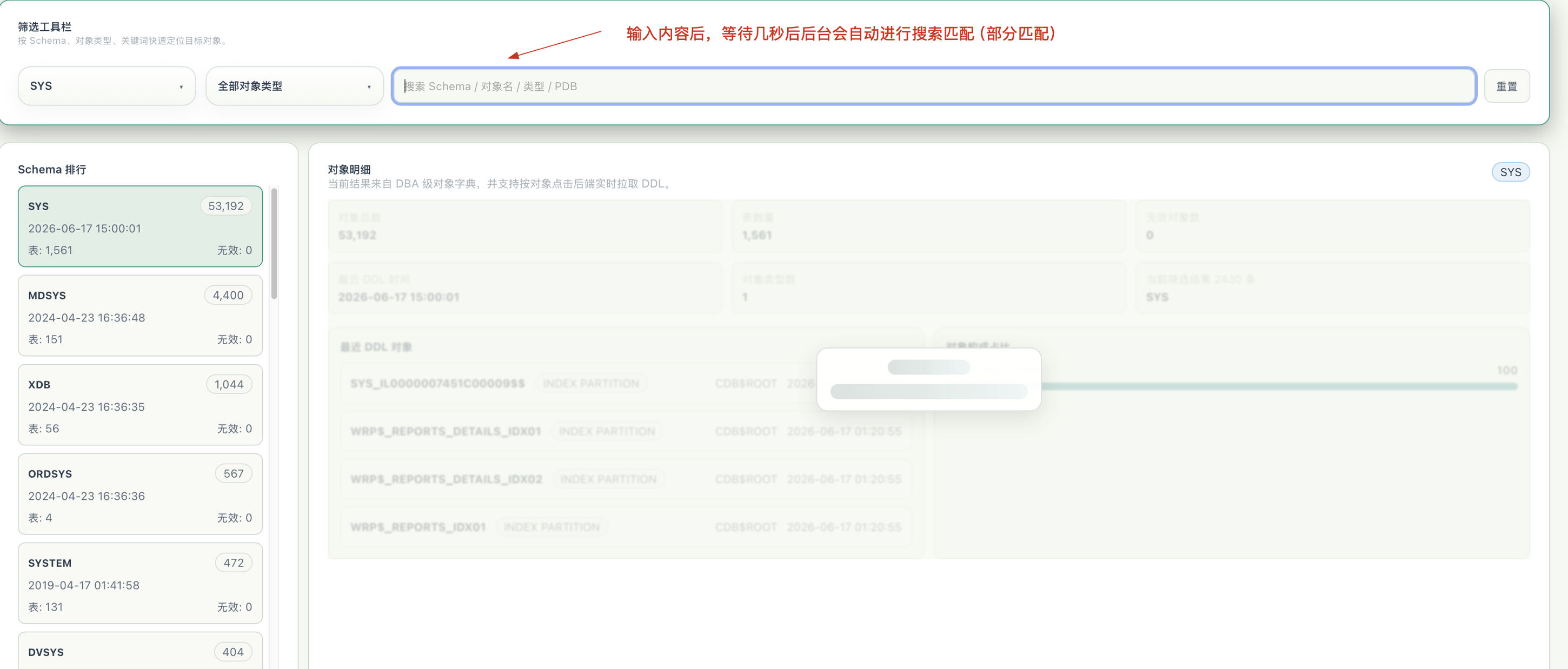
Task: Click the 重置 reset button
Action: pyautogui.click(x=1506, y=86)
